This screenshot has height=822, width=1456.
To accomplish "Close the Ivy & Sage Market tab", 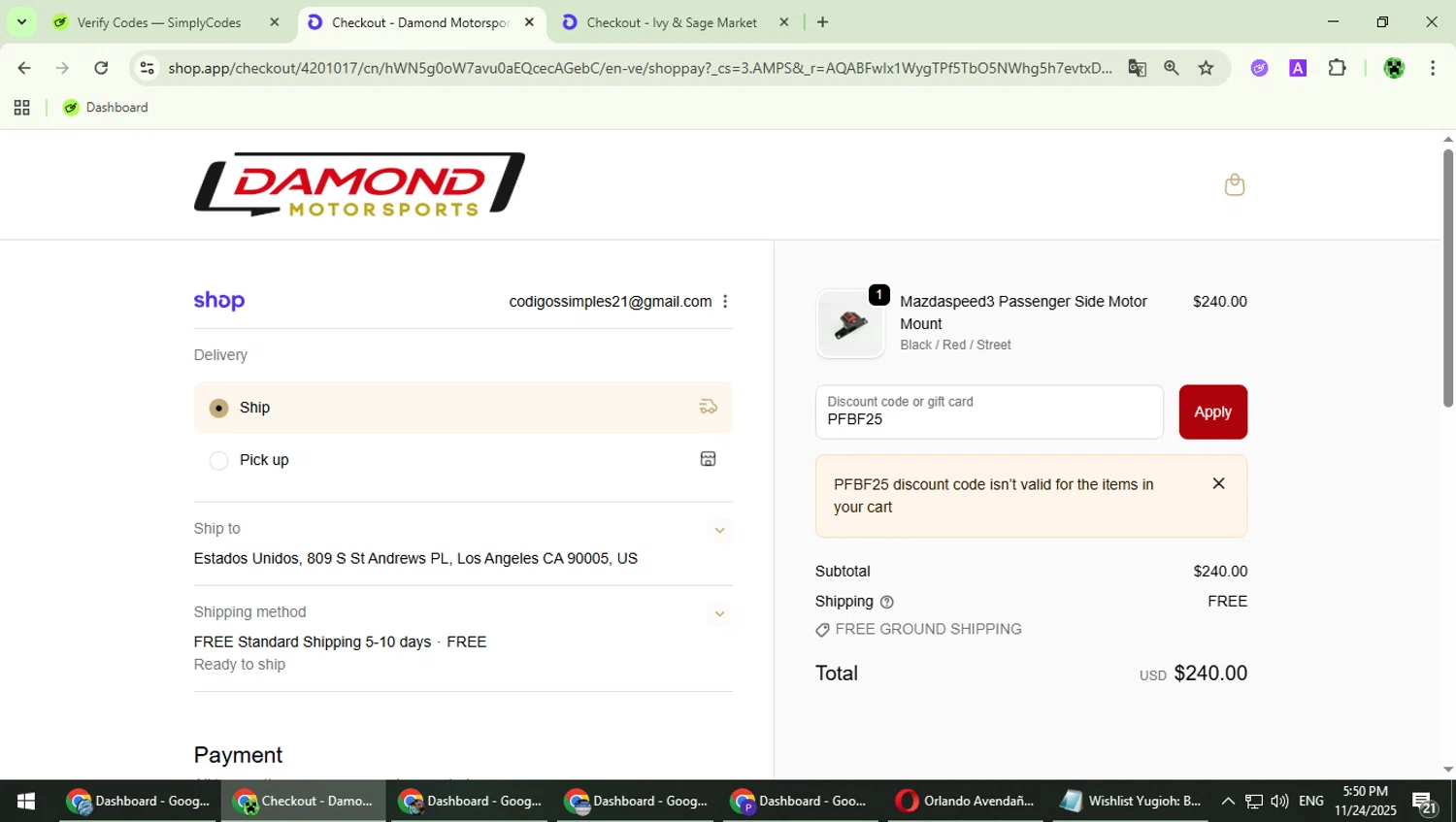I will [784, 22].
